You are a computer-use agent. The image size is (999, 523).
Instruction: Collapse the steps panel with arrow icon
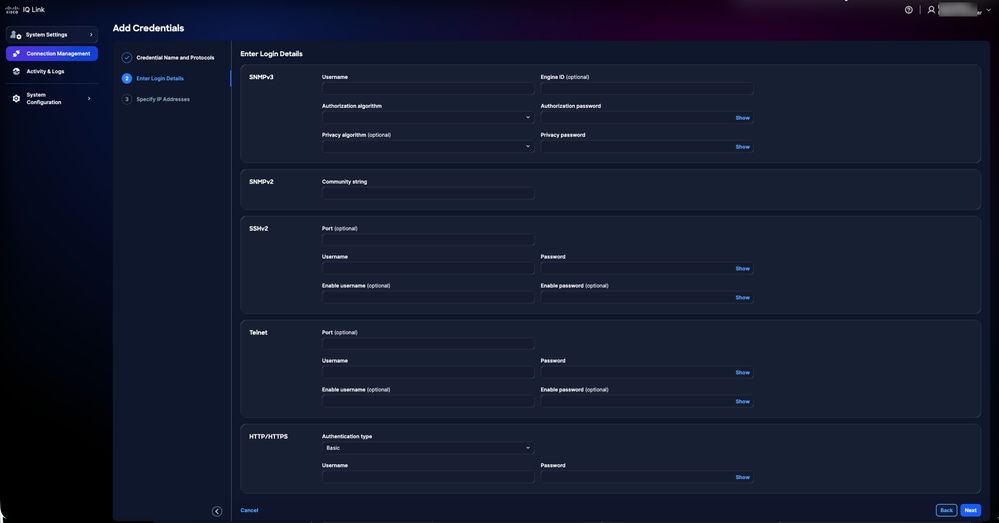[x=217, y=511]
